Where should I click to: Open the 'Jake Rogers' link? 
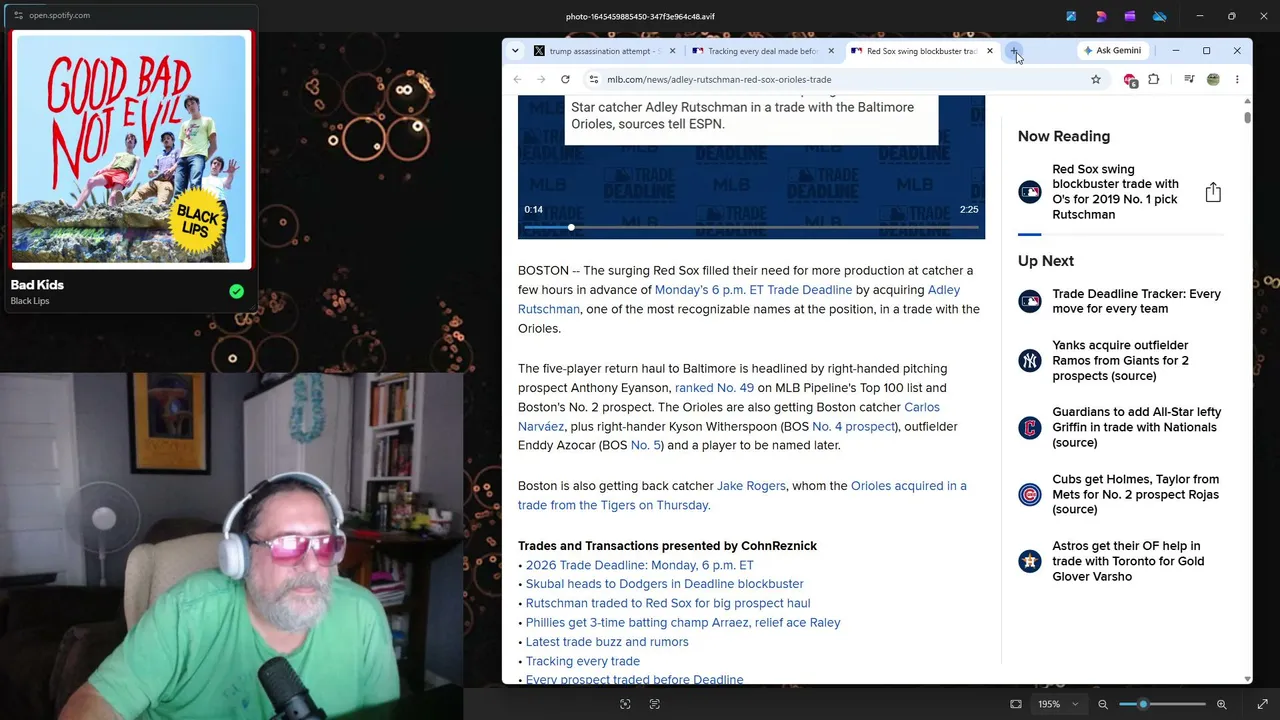pos(751,486)
